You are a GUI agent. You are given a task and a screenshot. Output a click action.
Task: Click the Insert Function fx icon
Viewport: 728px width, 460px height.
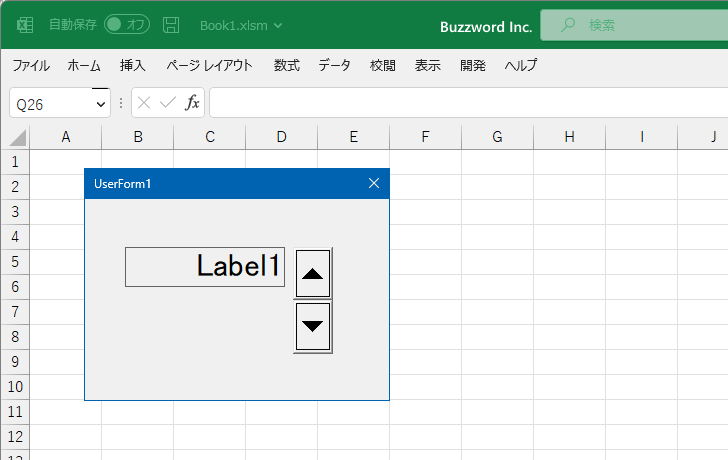tap(192, 103)
